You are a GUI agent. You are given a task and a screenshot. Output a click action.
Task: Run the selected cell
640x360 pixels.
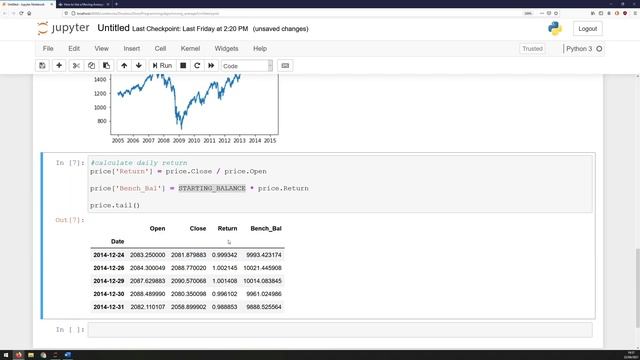[162, 66]
